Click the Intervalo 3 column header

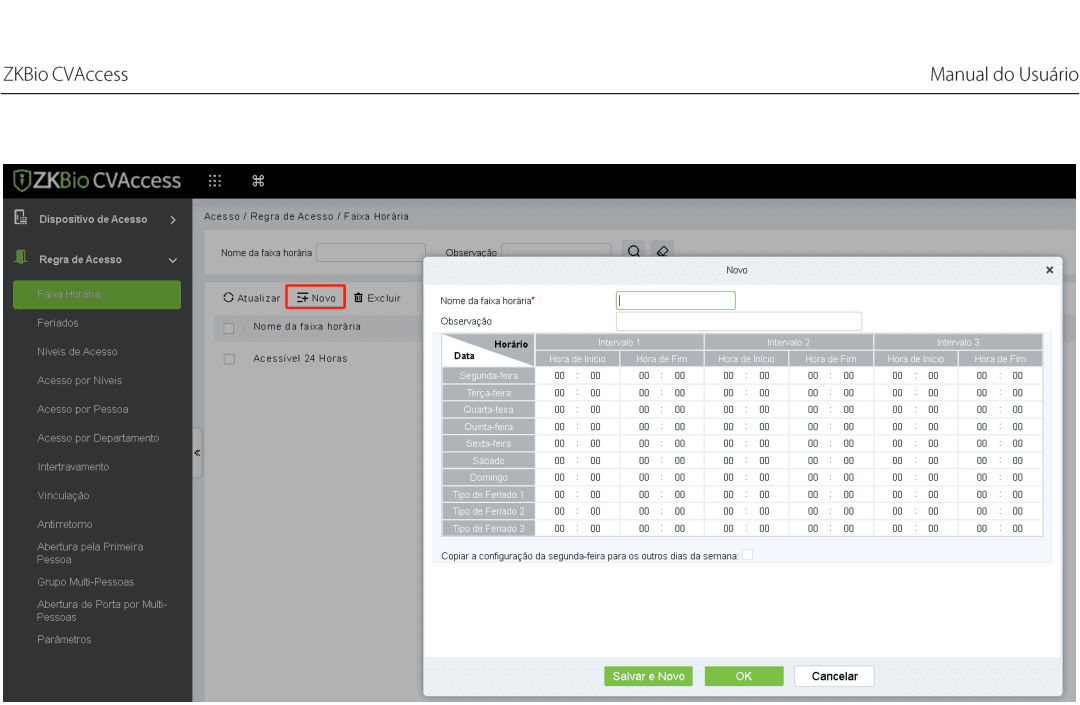point(958,342)
